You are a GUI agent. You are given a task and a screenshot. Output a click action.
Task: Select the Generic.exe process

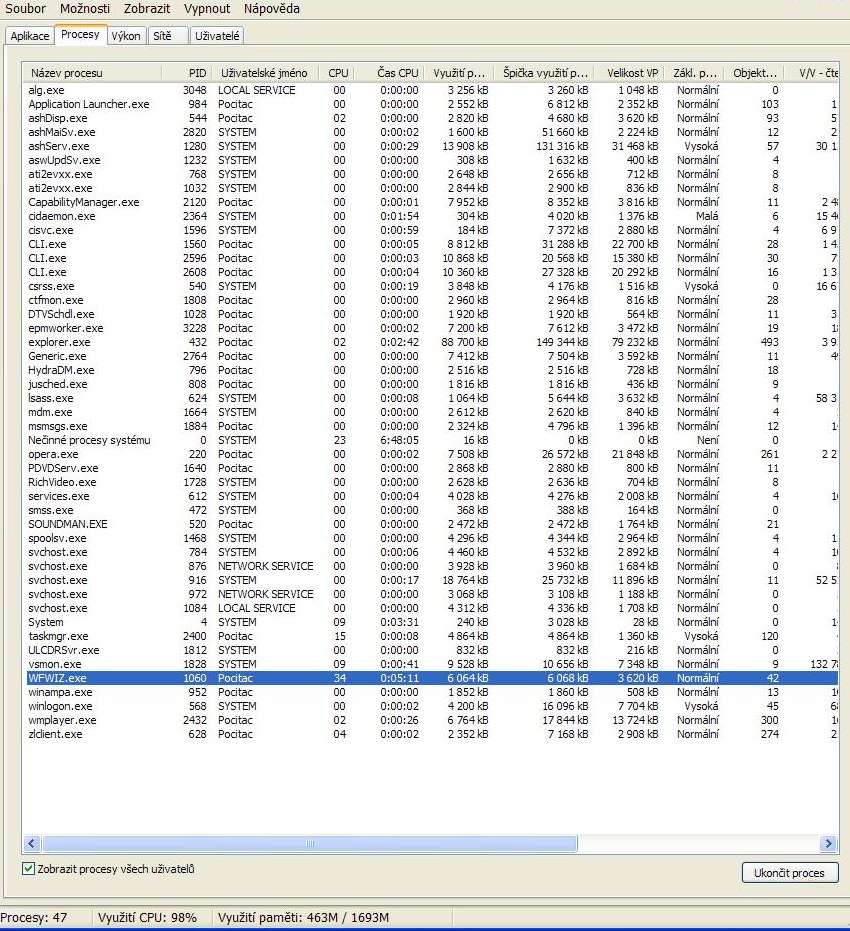[432, 356]
